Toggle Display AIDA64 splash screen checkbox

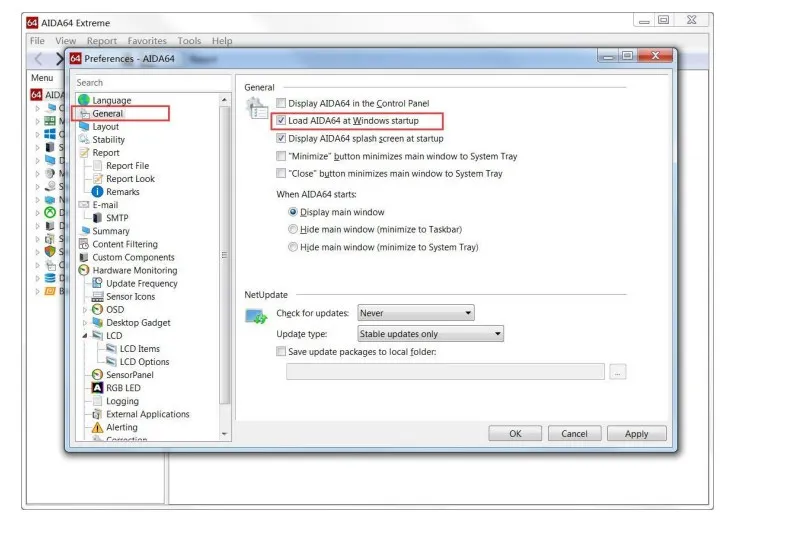click(281, 138)
